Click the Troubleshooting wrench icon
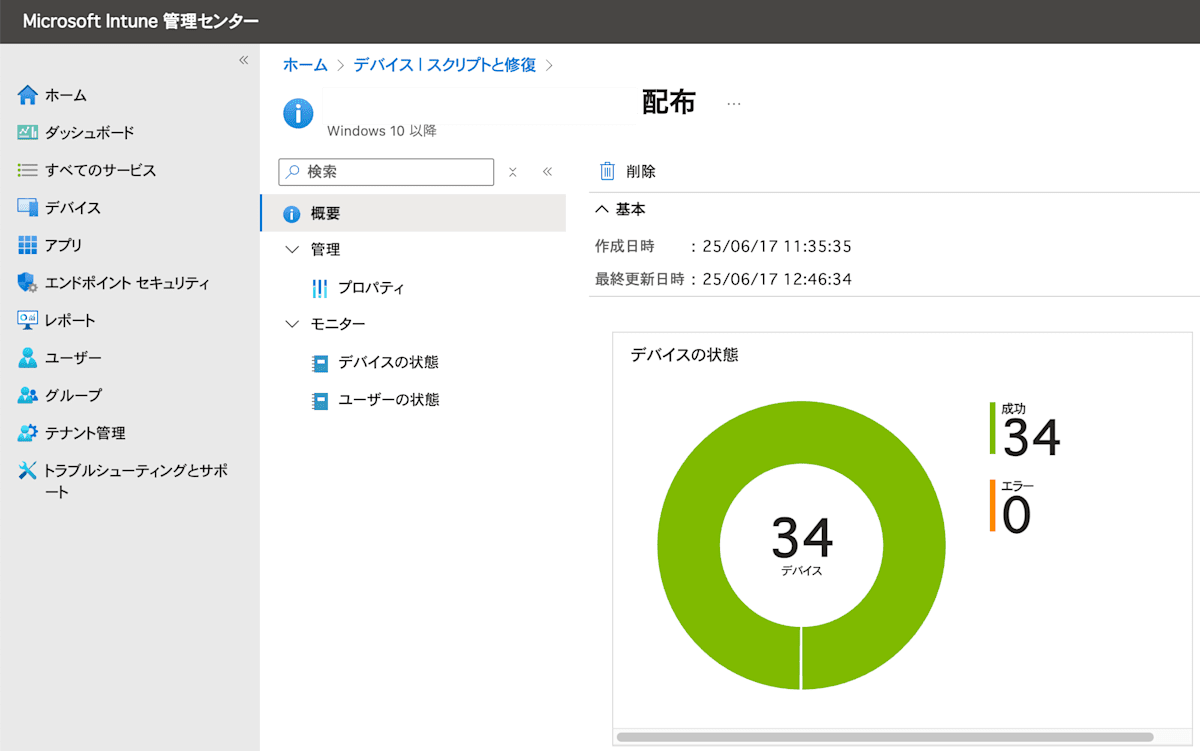The image size is (1200, 751). [27, 470]
